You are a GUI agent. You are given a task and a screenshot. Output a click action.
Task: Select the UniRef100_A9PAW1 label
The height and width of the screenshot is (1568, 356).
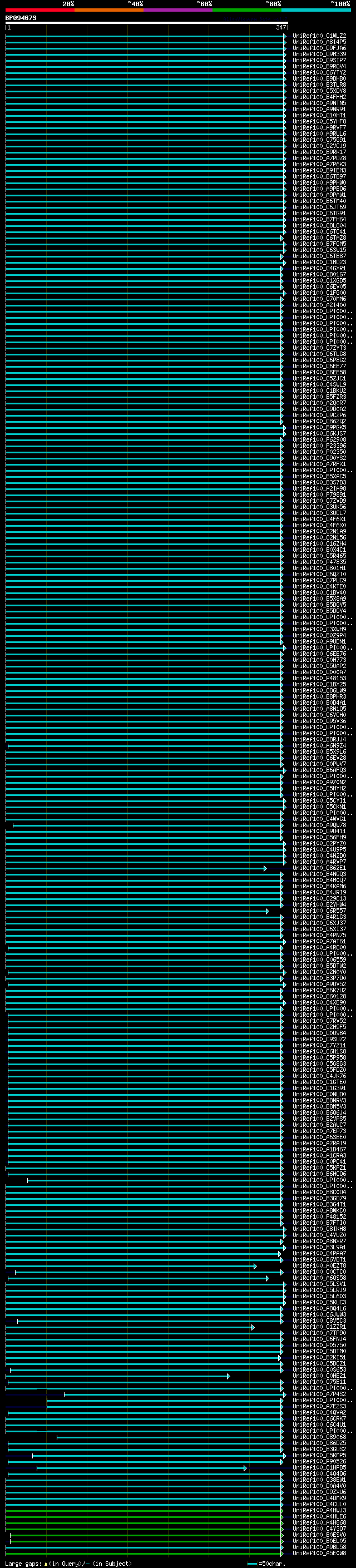point(319,195)
